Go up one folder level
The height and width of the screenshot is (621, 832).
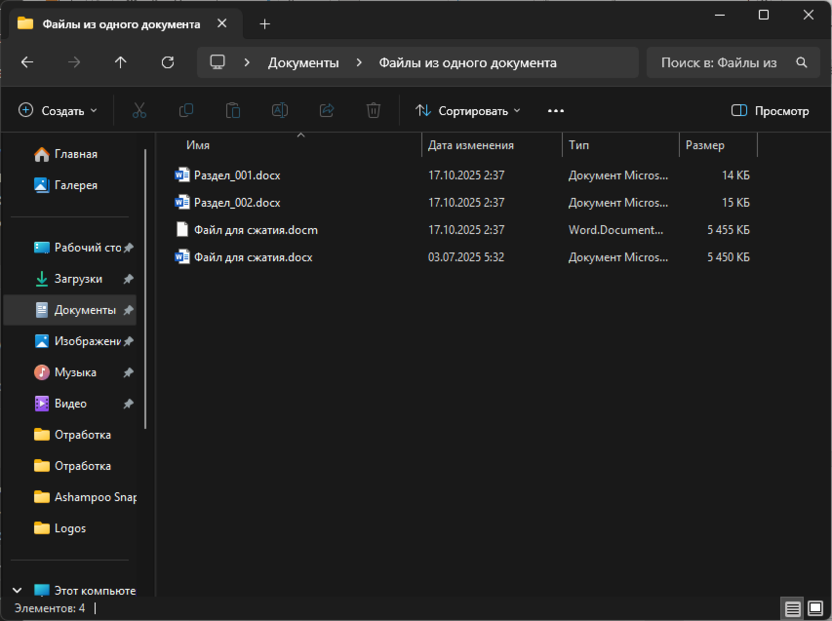121,62
